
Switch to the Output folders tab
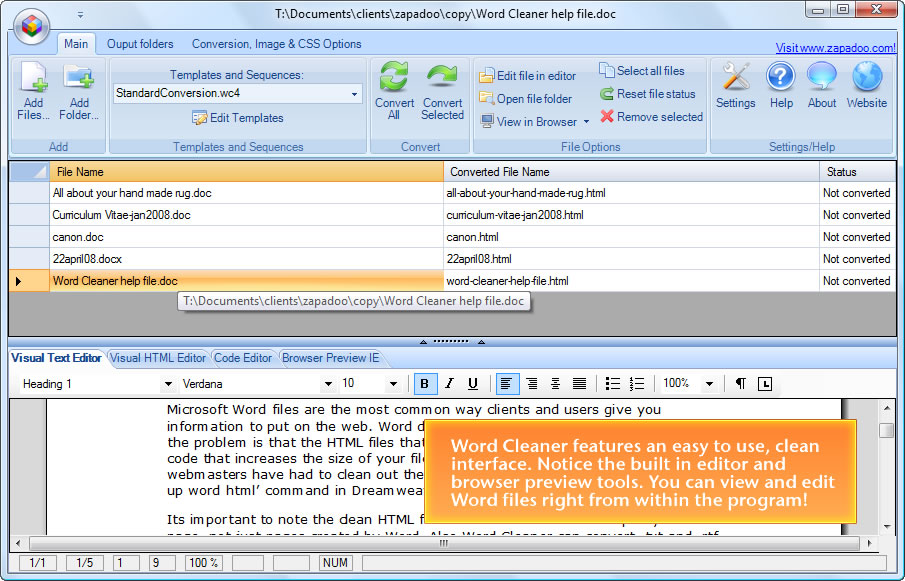[x=140, y=44]
